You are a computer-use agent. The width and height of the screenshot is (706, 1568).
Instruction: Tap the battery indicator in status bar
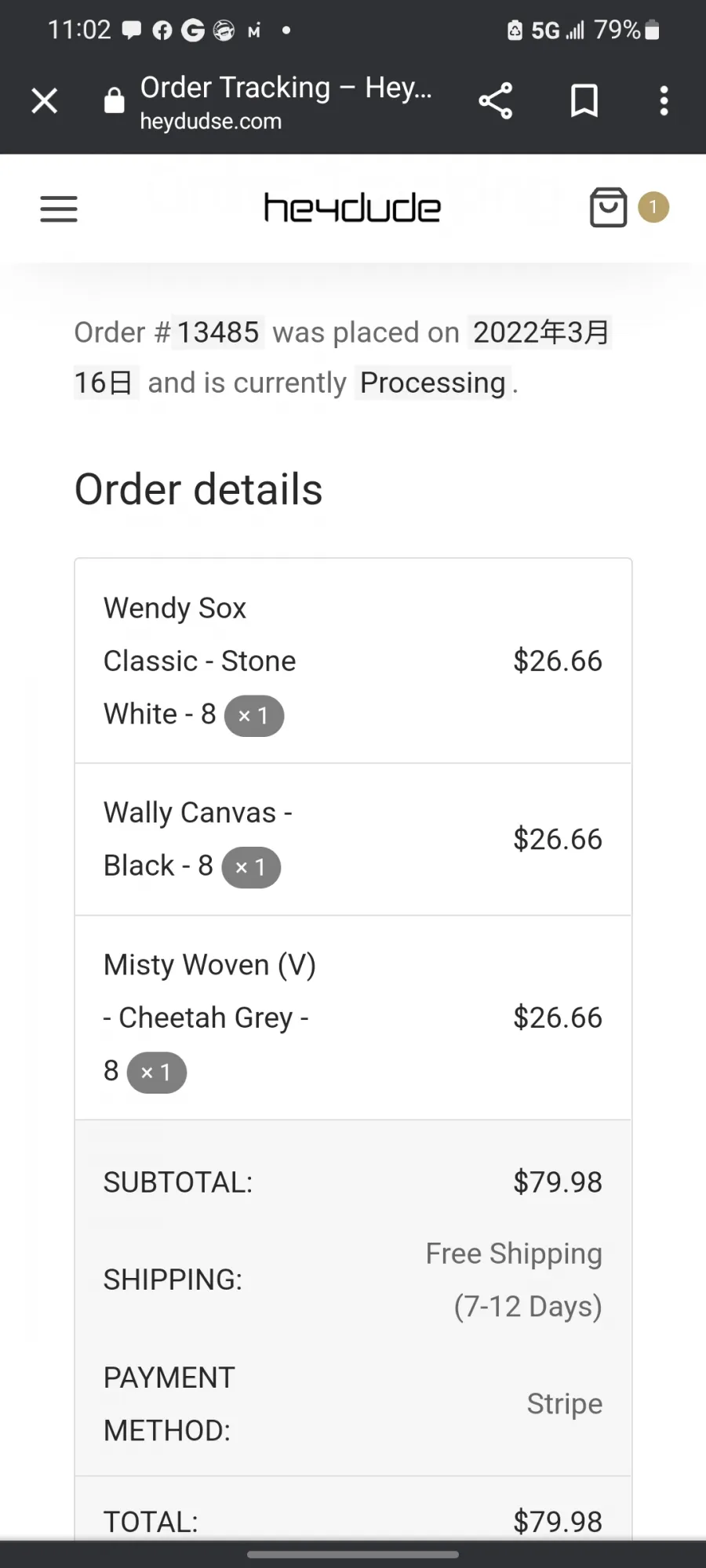652,30
